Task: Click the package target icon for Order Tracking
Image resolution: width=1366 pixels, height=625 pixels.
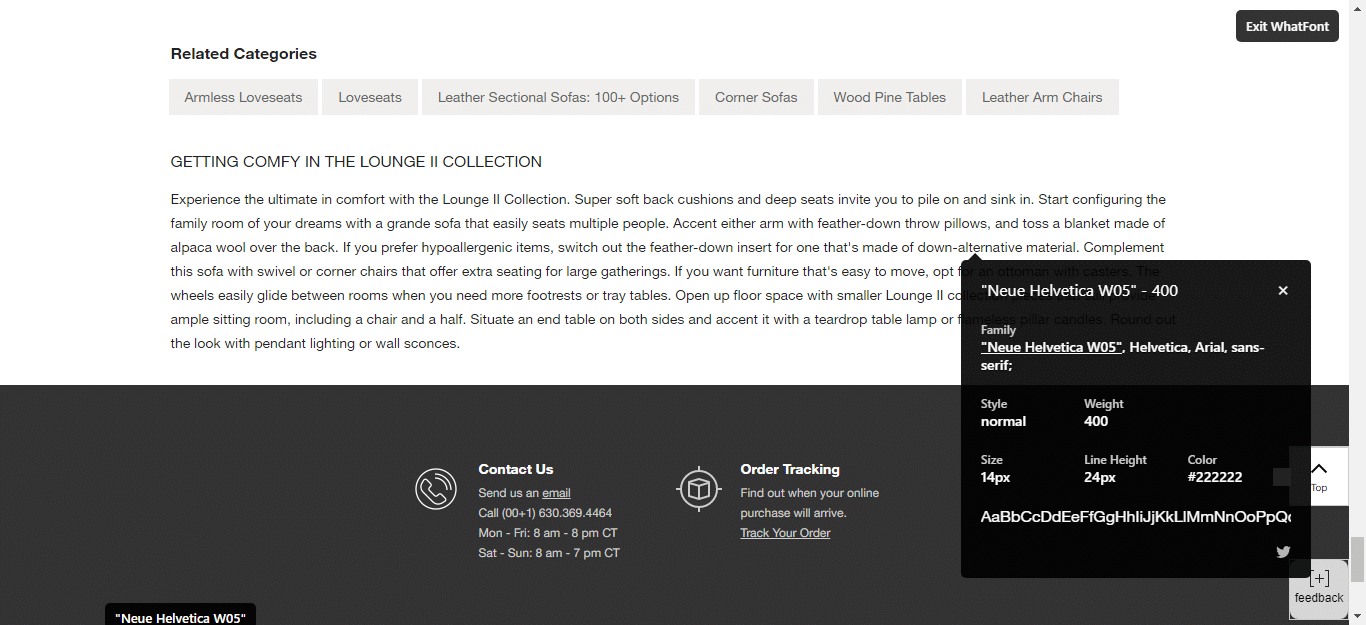Action: (698, 489)
